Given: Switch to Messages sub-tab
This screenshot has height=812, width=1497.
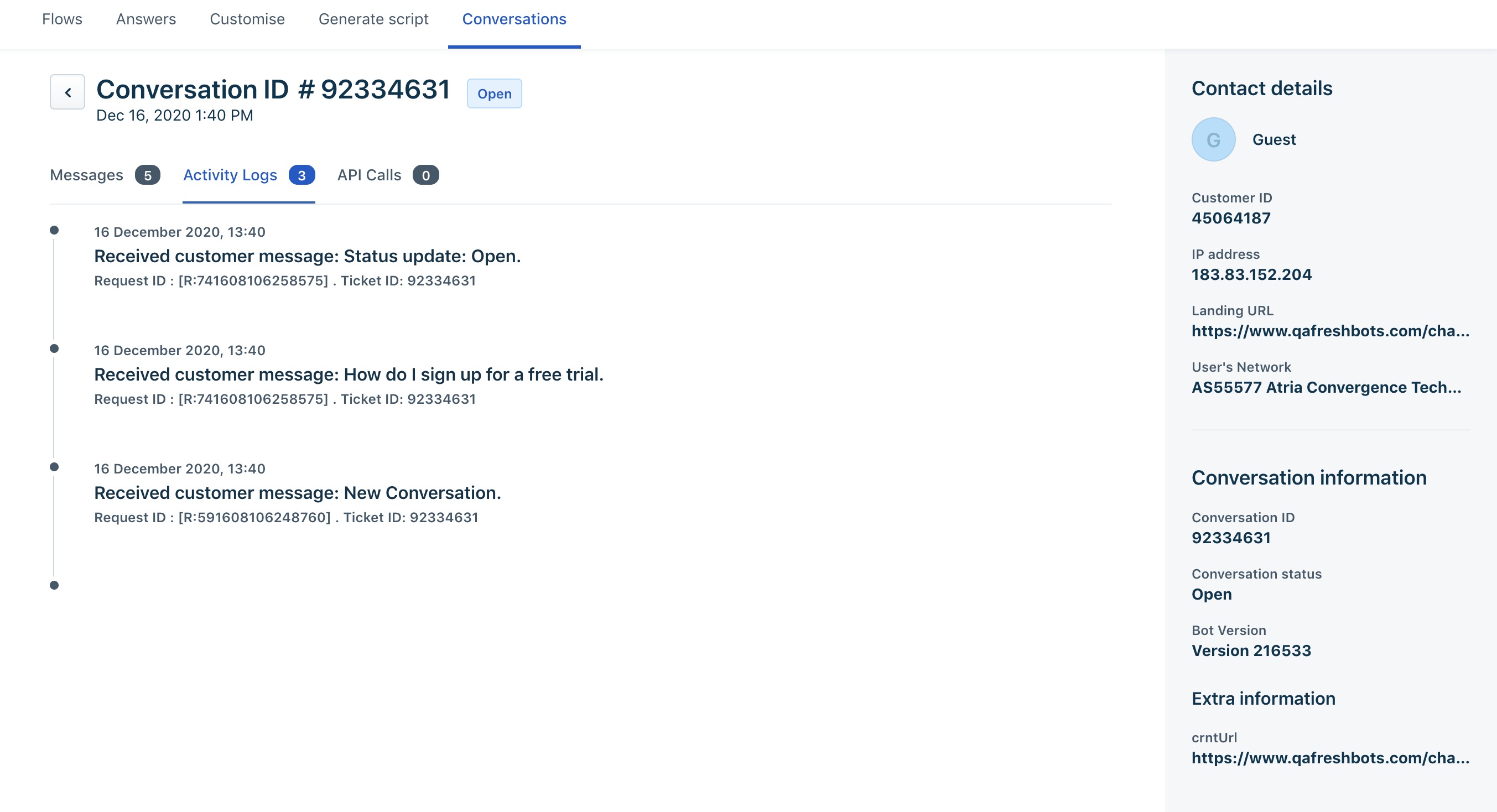Looking at the screenshot, I should [x=87, y=175].
